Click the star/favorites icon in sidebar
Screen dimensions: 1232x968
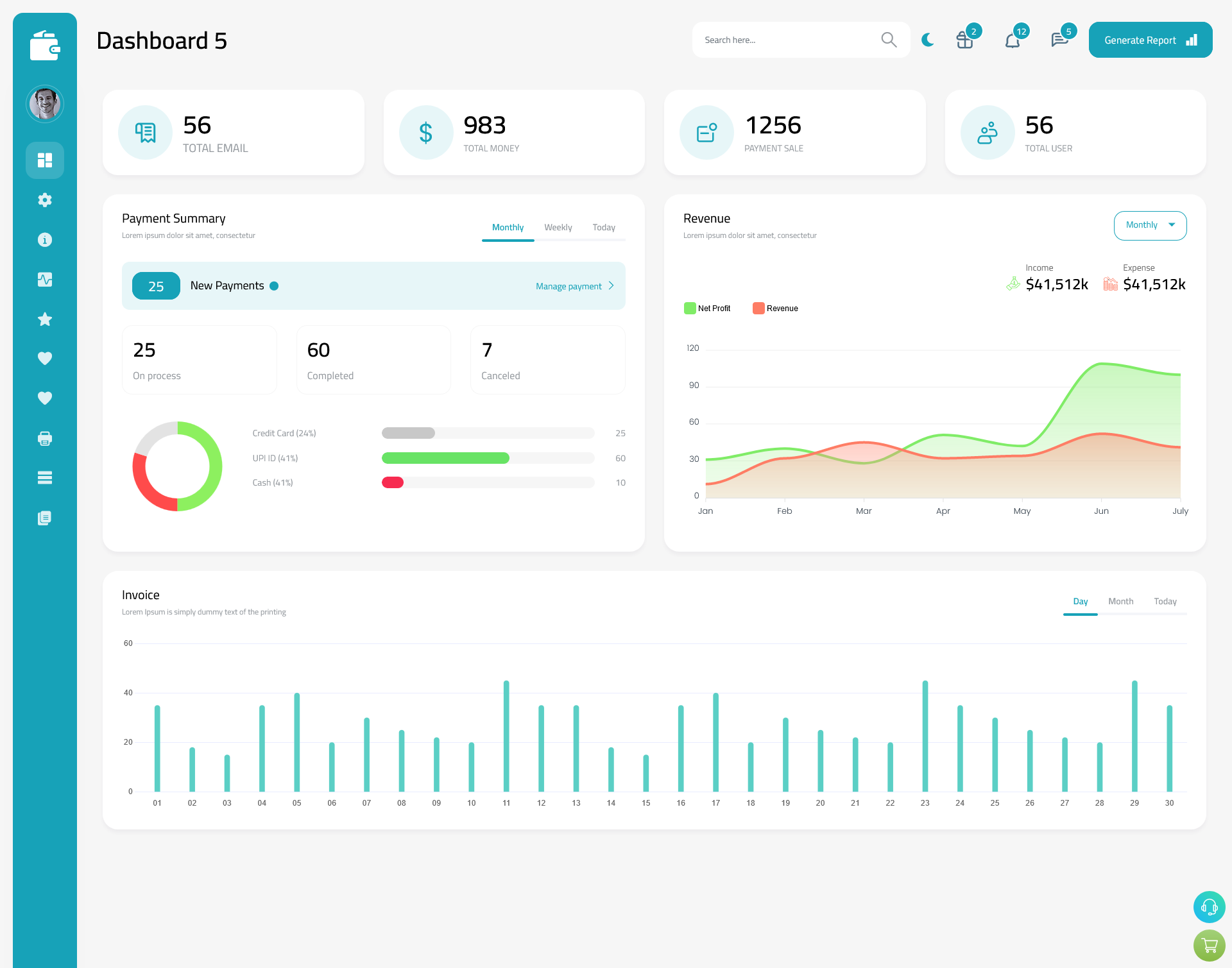45,320
